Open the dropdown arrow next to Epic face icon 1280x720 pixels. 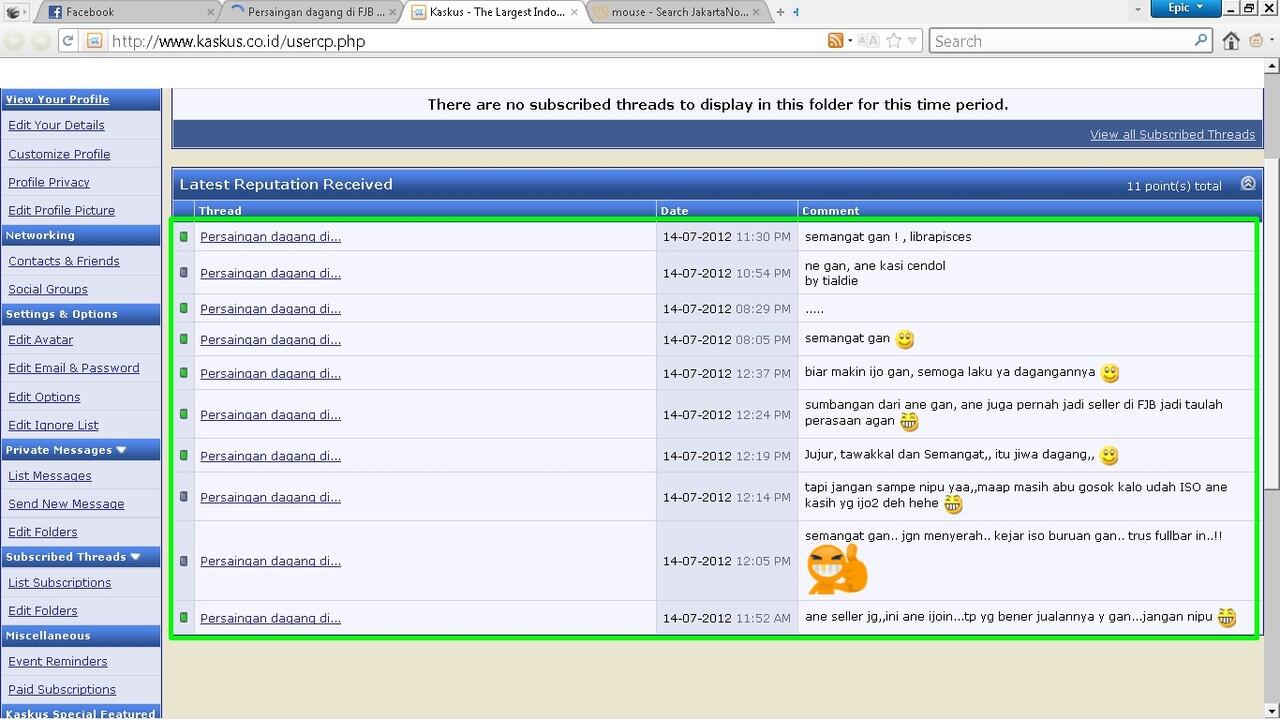coord(1272,41)
